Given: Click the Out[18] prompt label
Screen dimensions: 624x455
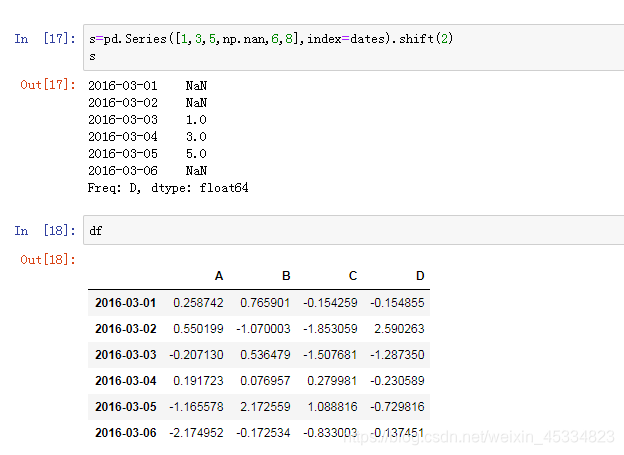Looking at the screenshot, I should click(48, 260).
